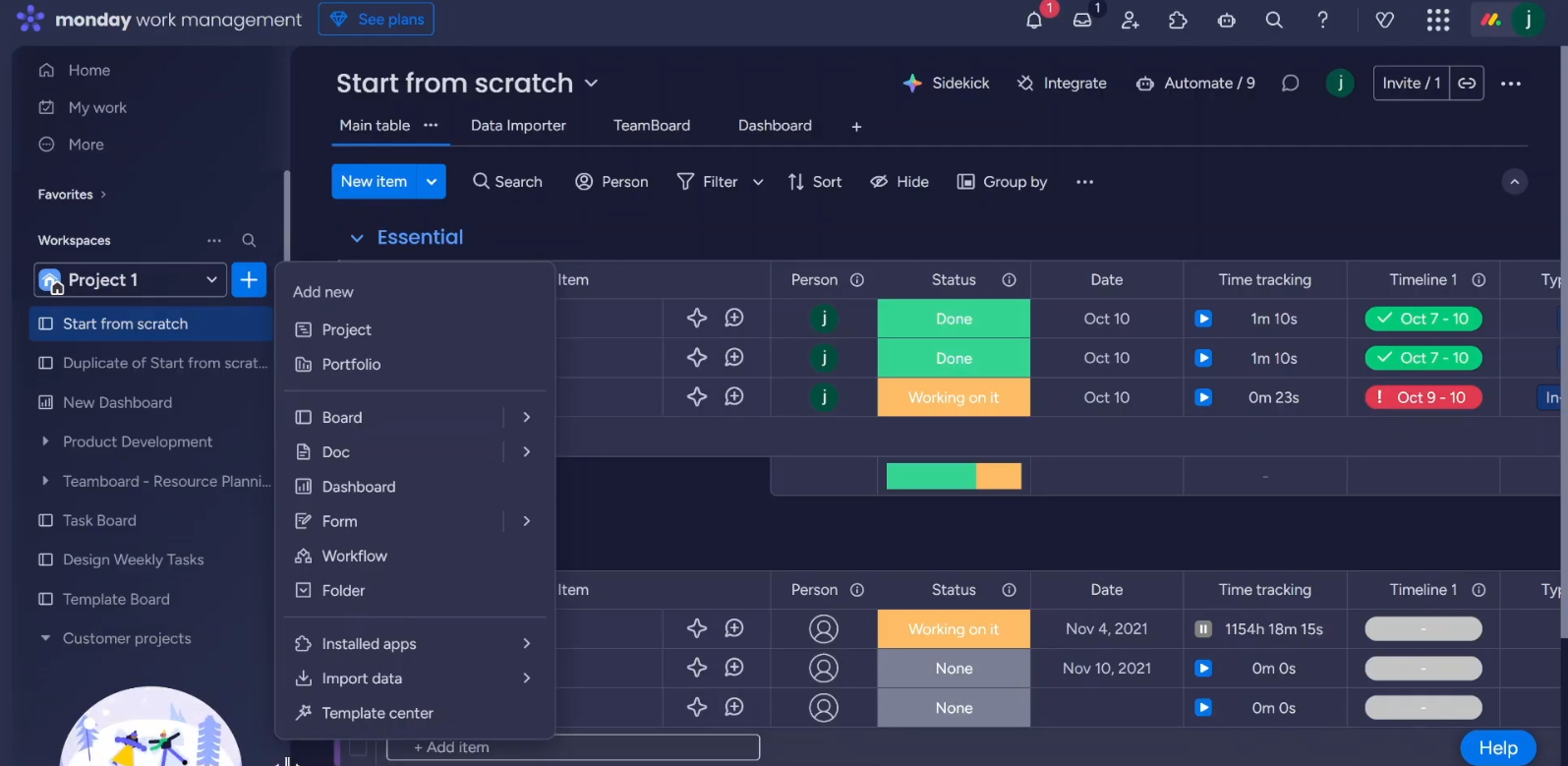Expand Board submenu arrow
The width and height of the screenshot is (1568, 766).
pyautogui.click(x=527, y=417)
